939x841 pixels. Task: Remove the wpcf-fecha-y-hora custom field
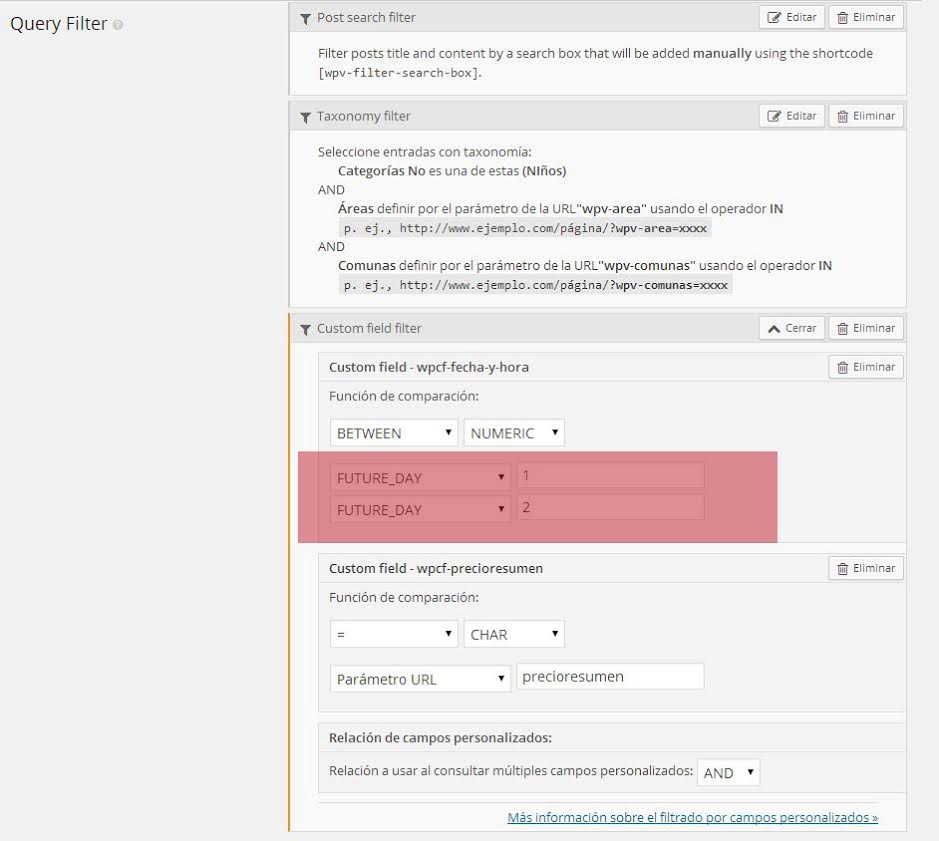(866, 367)
